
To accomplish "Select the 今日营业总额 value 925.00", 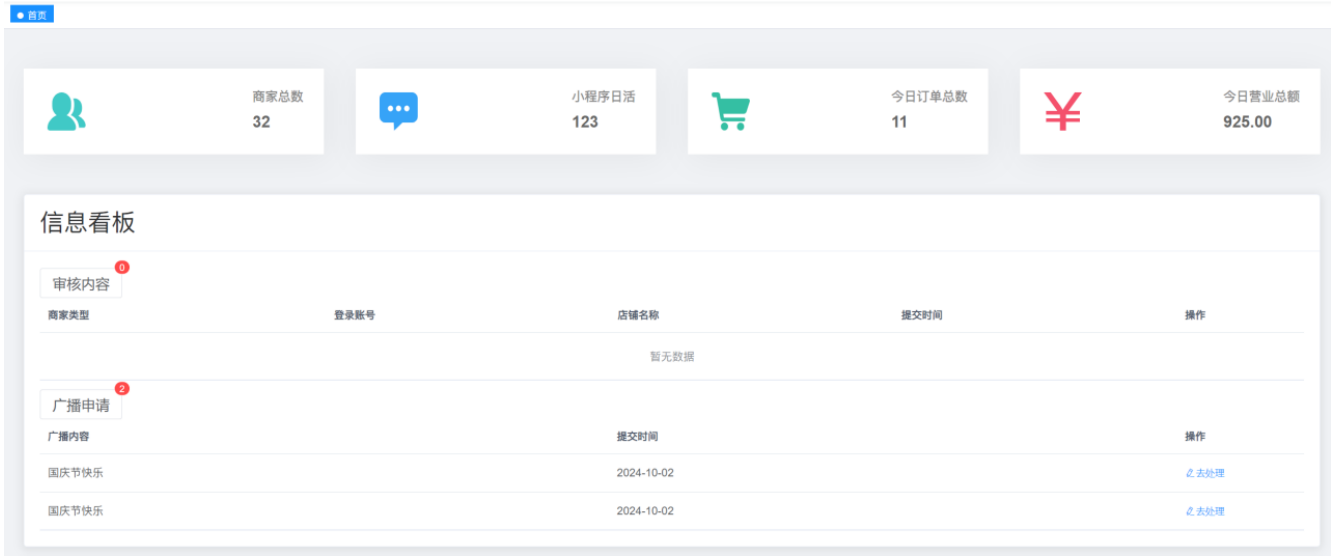I will (1248, 122).
